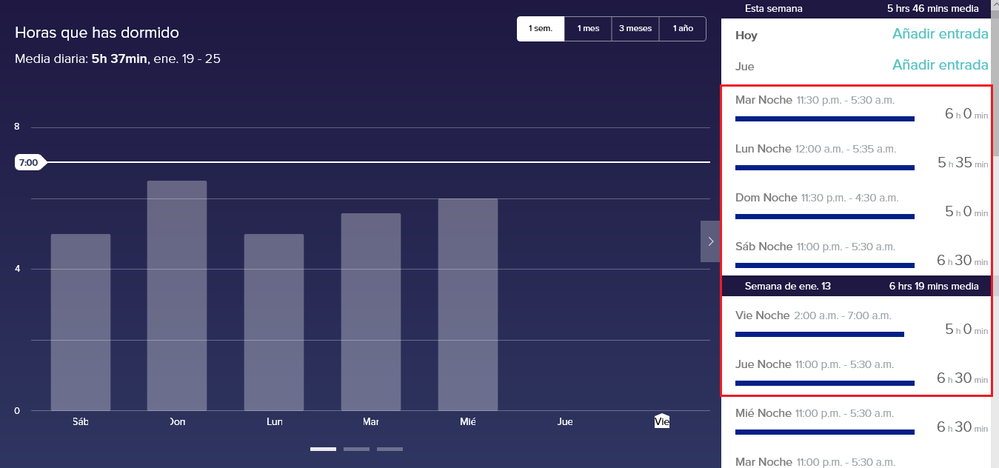Image resolution: width=999 pixels, height=468 pixels.
Task: Add sleep entry for Jue
Action: point(940,65)
